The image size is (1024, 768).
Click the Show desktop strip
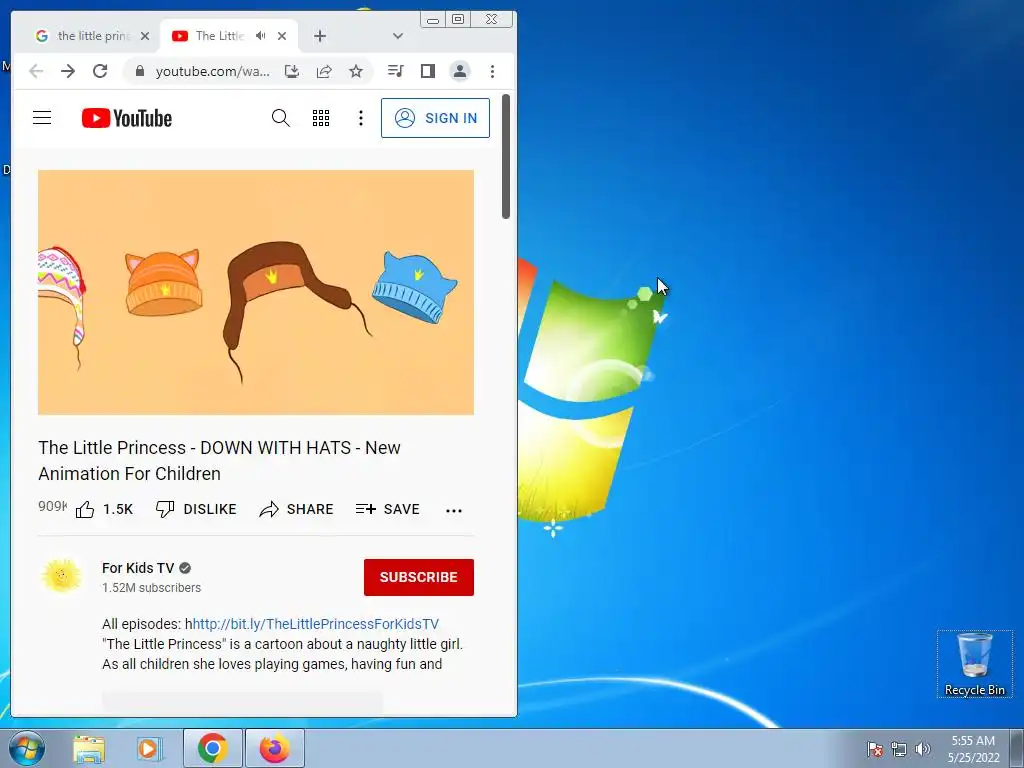pos(1017,748)
